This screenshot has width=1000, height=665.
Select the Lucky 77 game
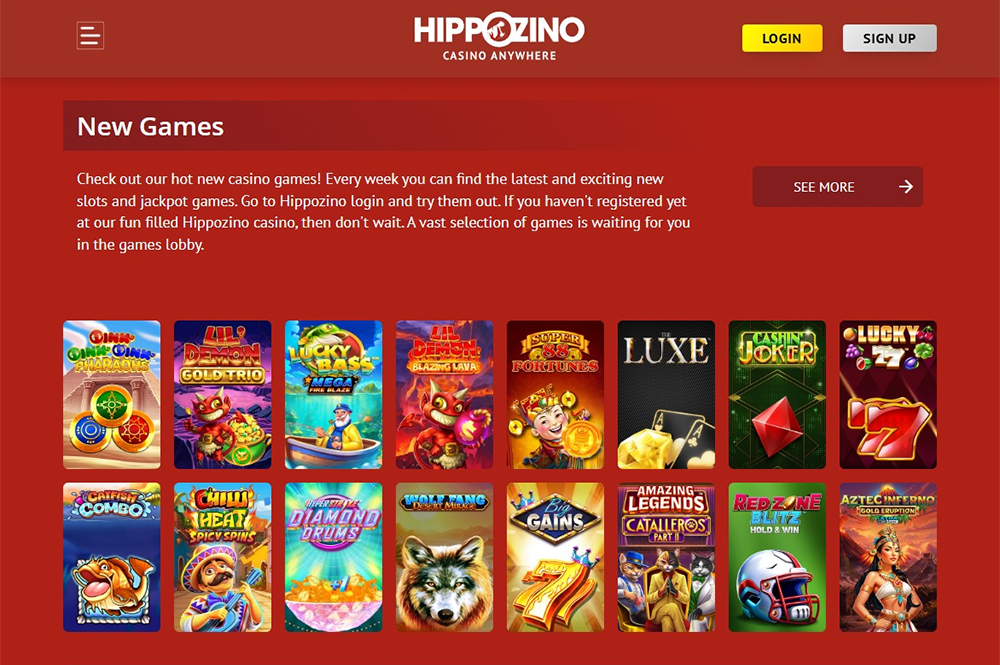pyautogui.click(x=888, y=395)
